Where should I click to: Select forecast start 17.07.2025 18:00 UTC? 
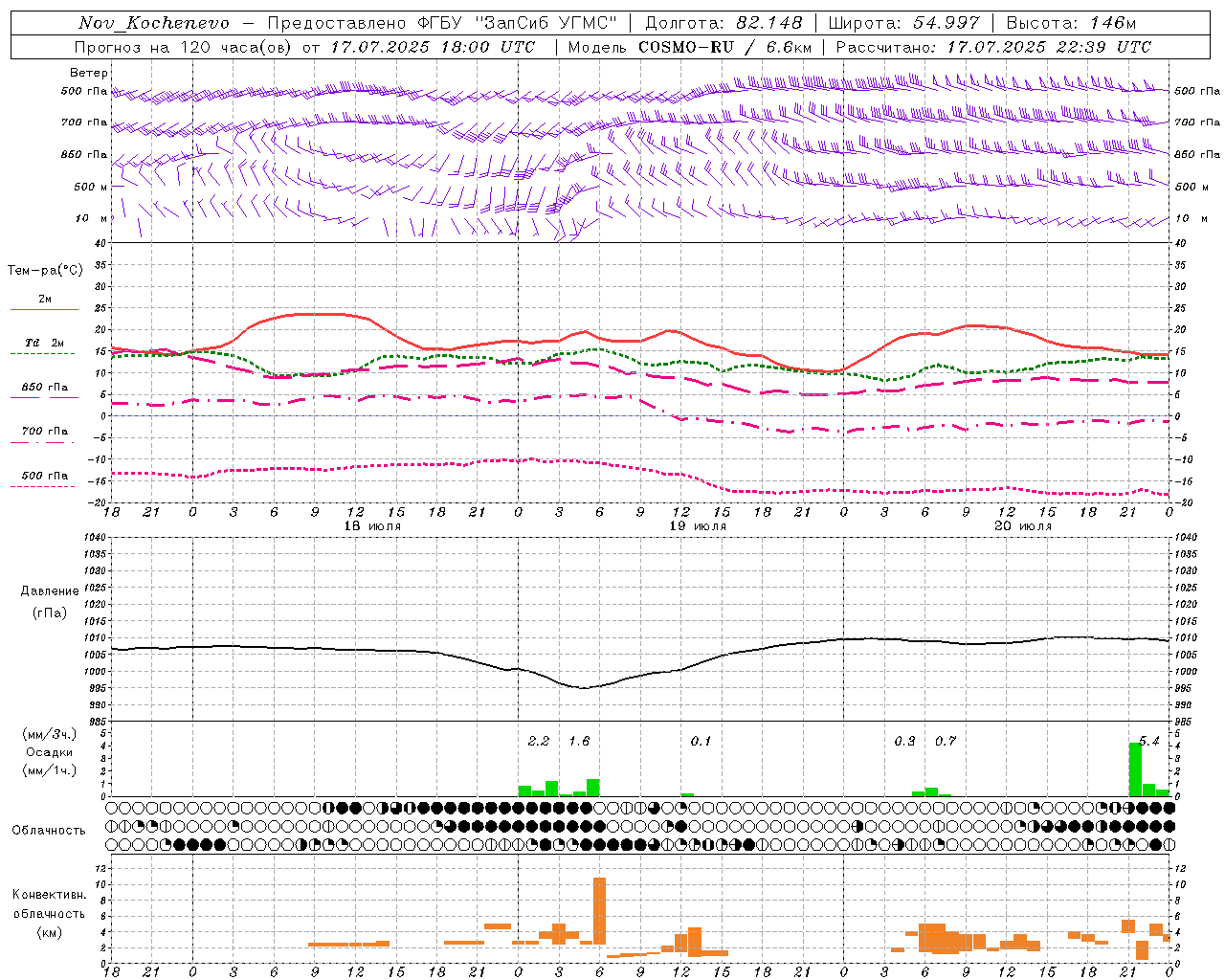(x=434, y=47)
